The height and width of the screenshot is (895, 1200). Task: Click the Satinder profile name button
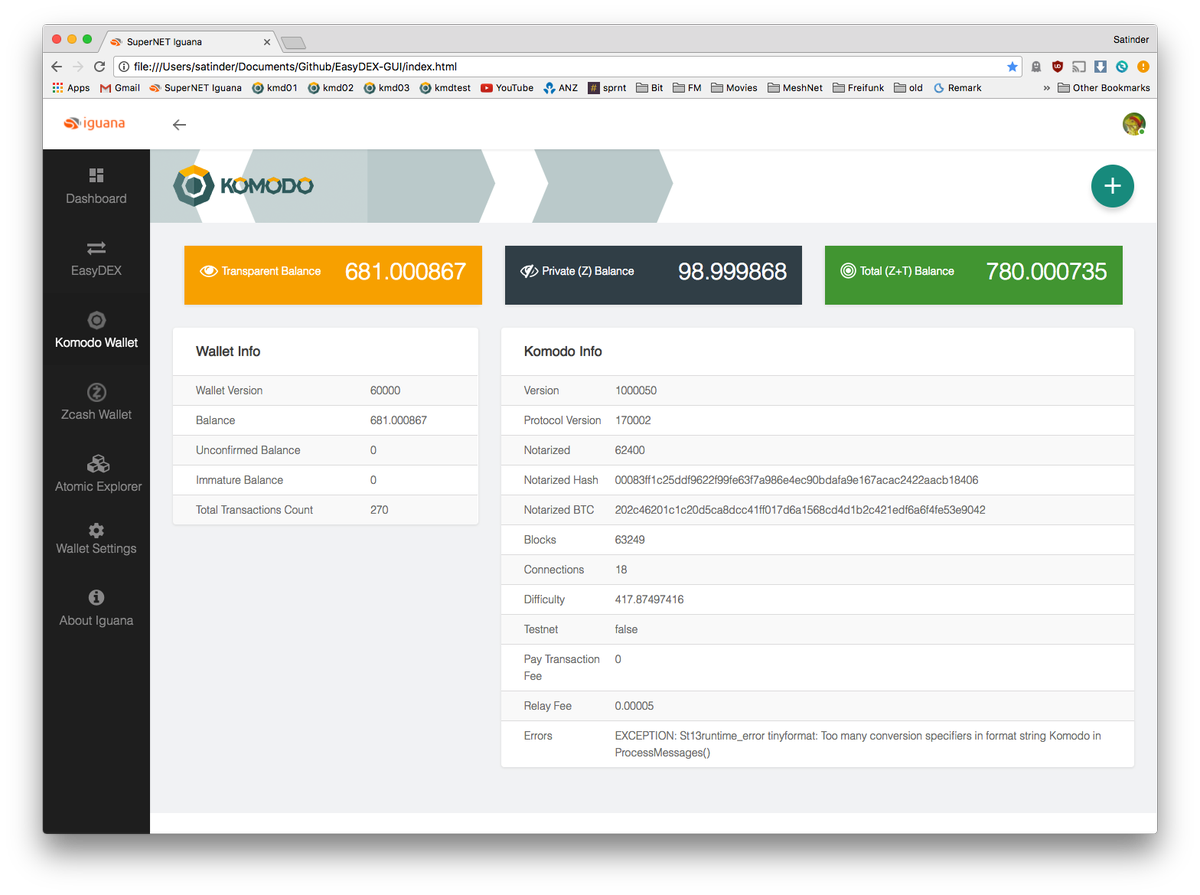coord(1131,40)
